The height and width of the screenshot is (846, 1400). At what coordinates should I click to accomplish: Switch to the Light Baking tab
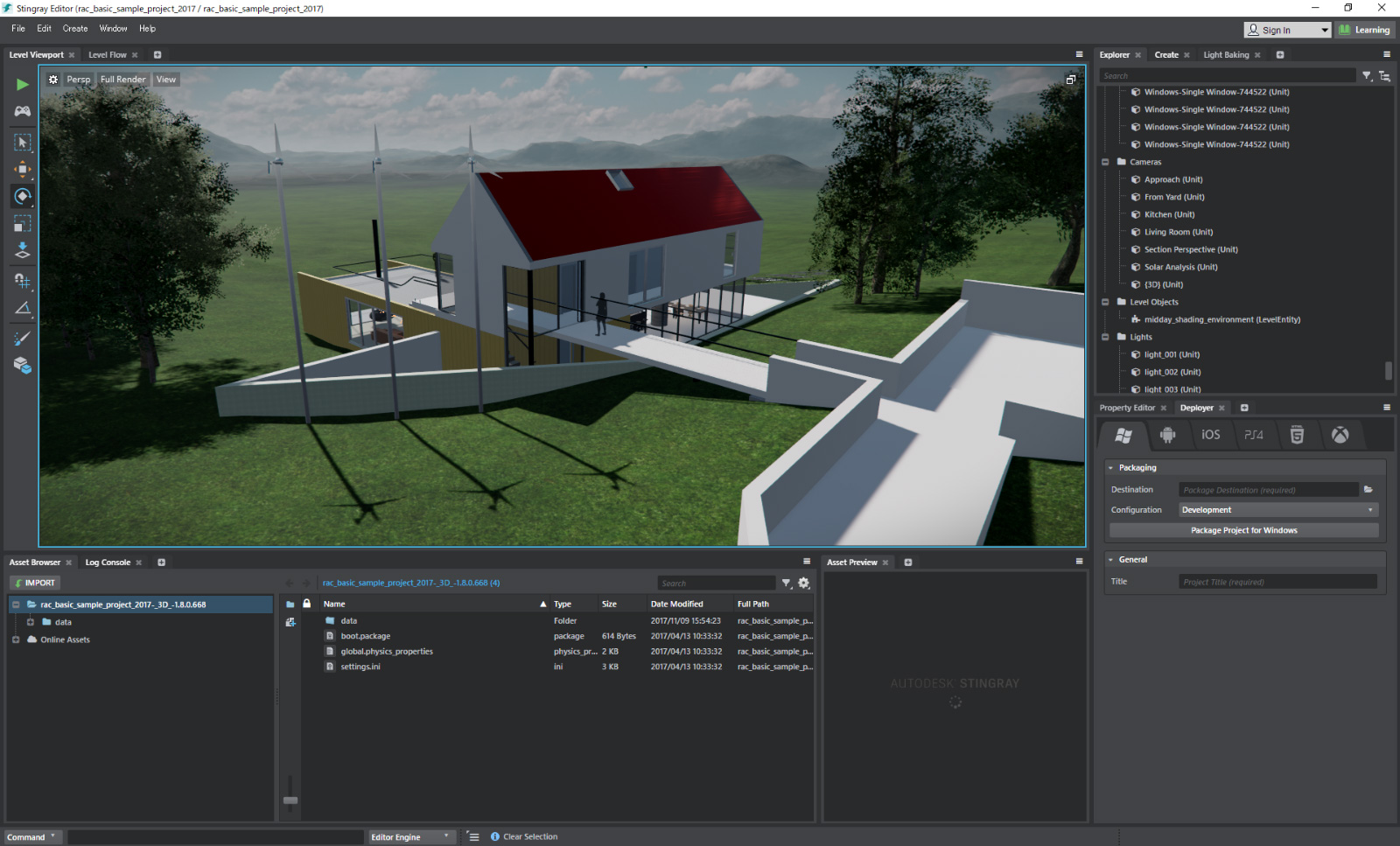coord(1226,55)
